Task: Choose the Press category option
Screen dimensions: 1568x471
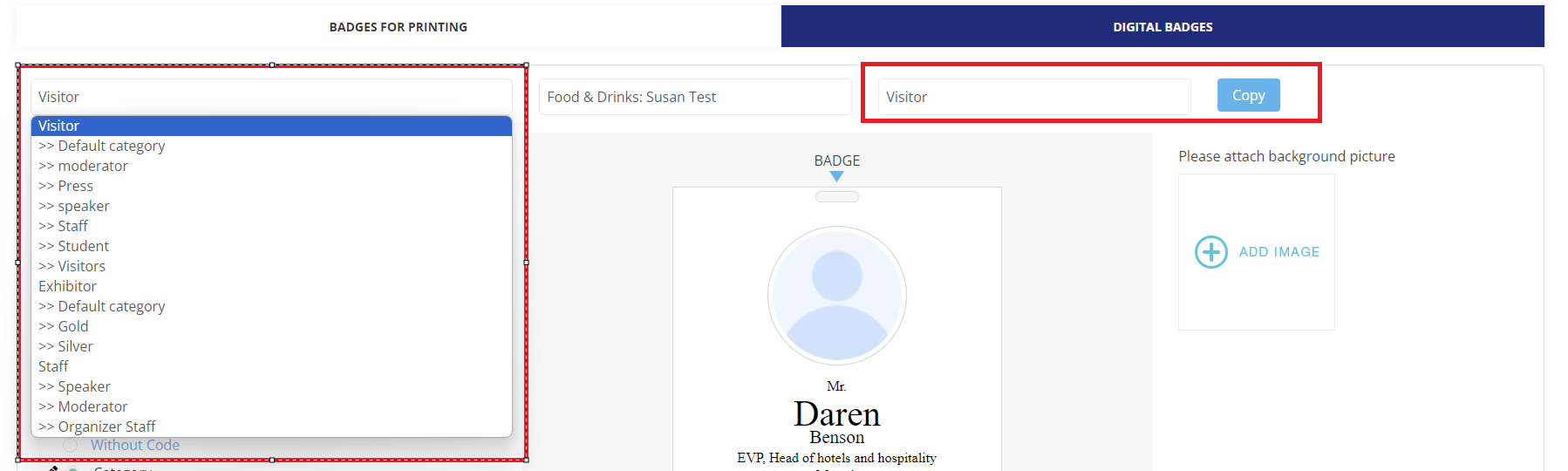Action: point(76,186)
